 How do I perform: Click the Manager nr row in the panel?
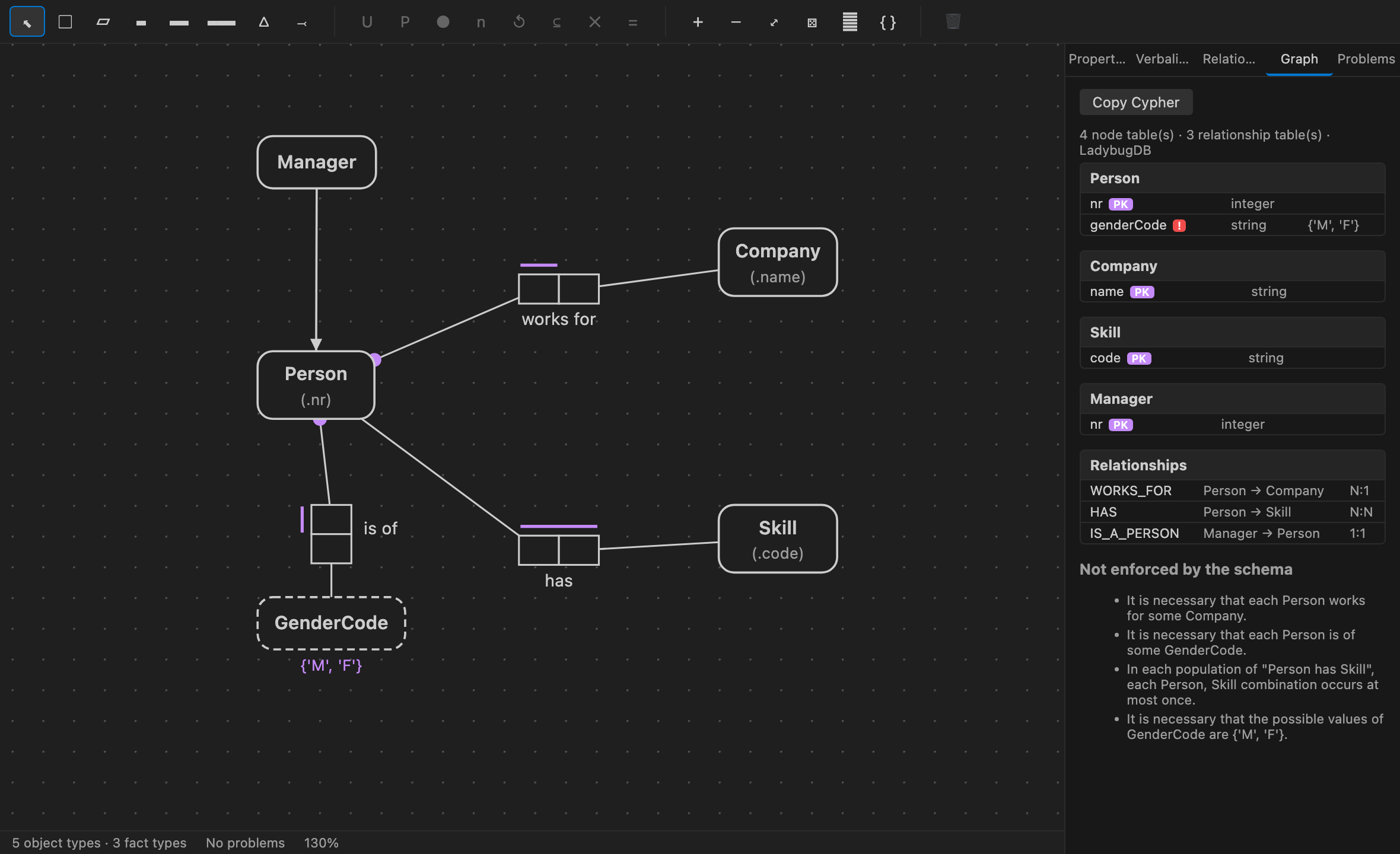point(1233,424)
